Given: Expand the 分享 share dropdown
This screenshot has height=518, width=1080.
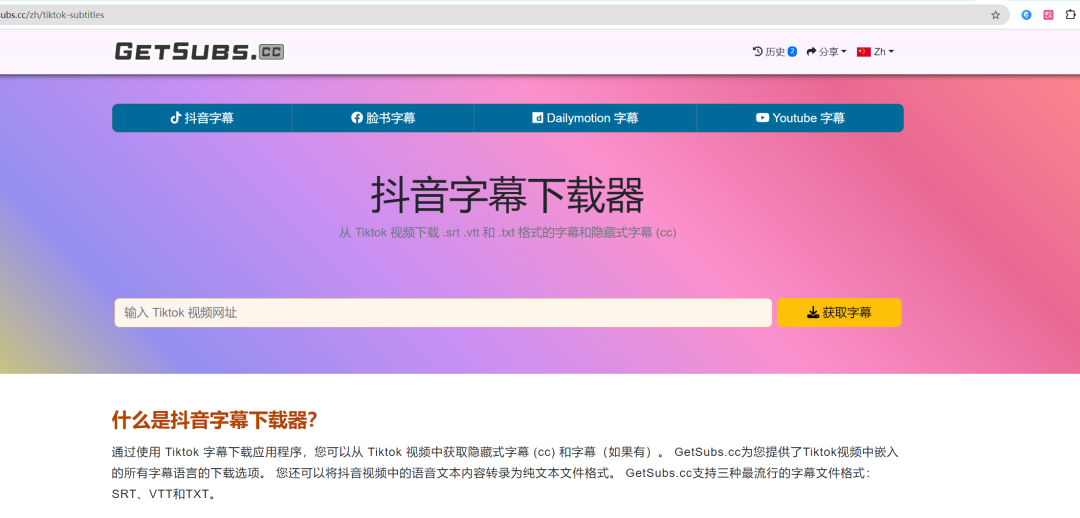Looking at the screenshot, I should point(827,51).
